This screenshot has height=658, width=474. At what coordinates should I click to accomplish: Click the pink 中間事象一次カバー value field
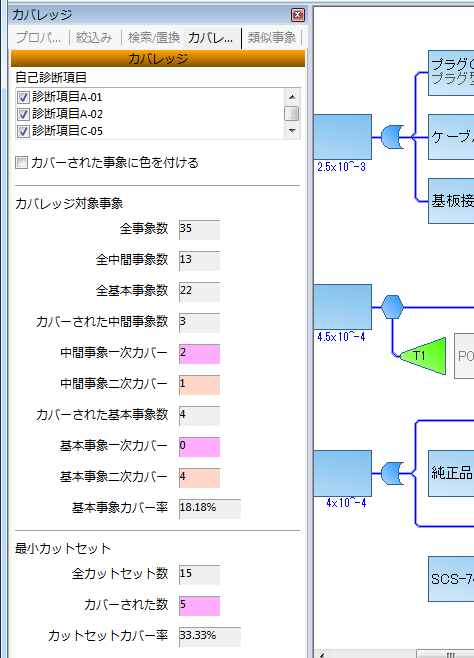(x=199, y=353)
